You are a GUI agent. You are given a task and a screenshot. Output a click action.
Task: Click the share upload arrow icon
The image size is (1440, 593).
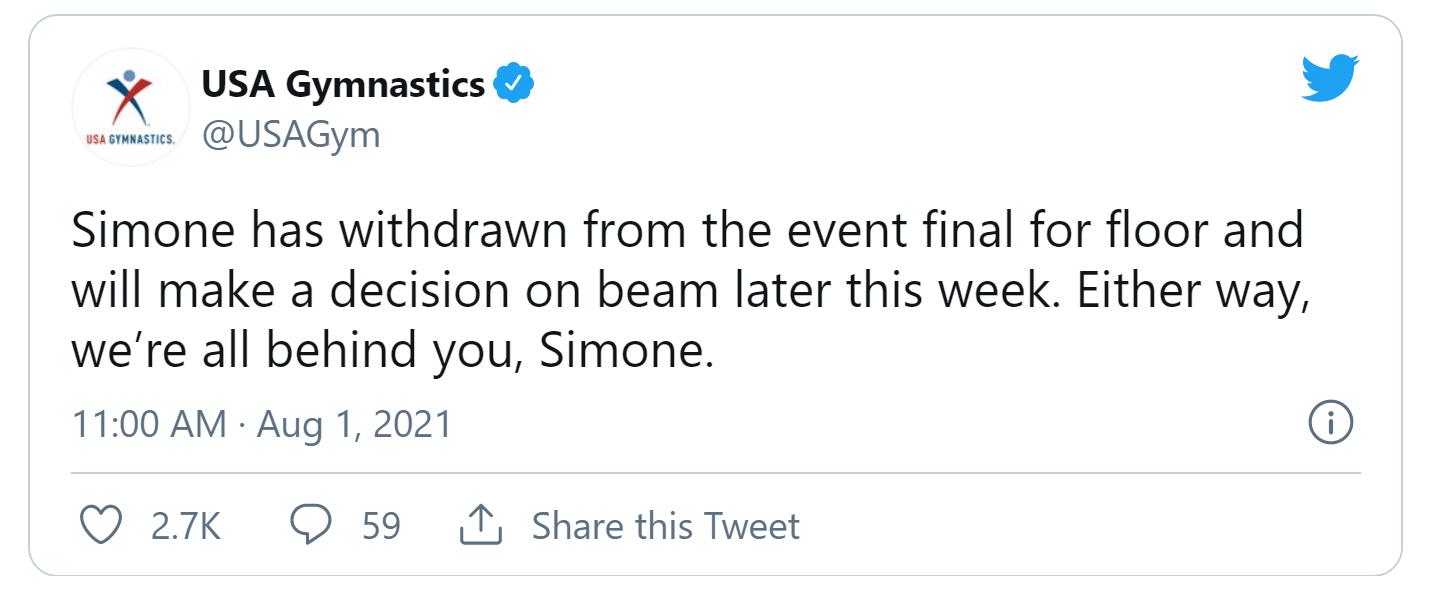[x=479, y=526]
